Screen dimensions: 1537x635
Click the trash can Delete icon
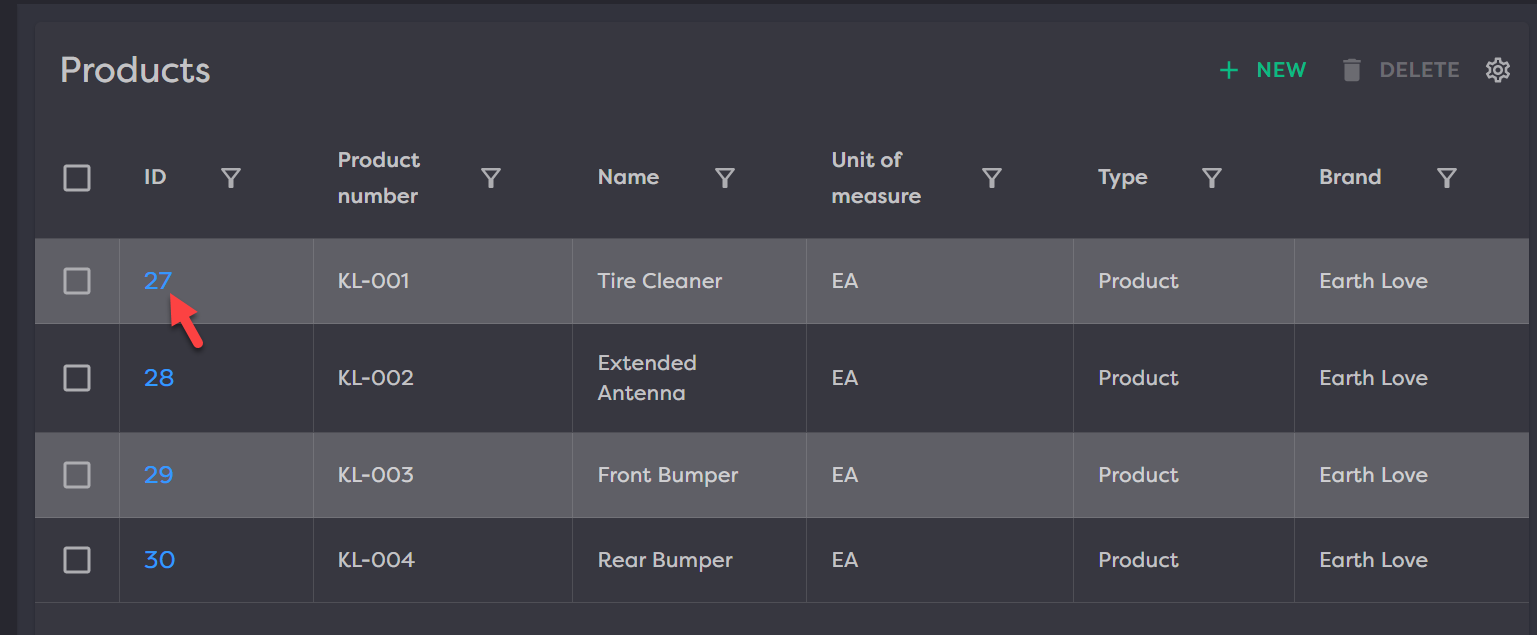1352,70
